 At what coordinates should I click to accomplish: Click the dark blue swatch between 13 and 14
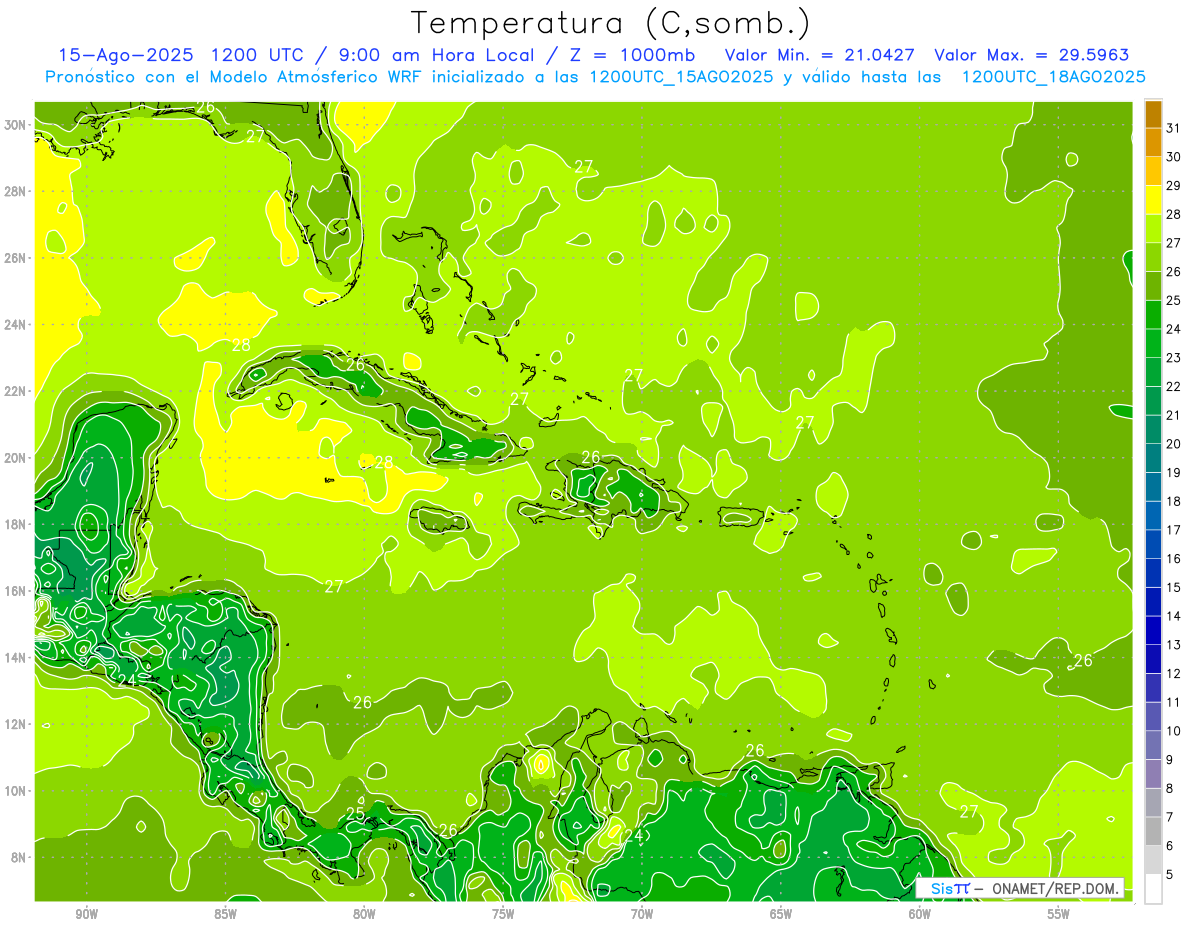click(x=1153, y=631)
